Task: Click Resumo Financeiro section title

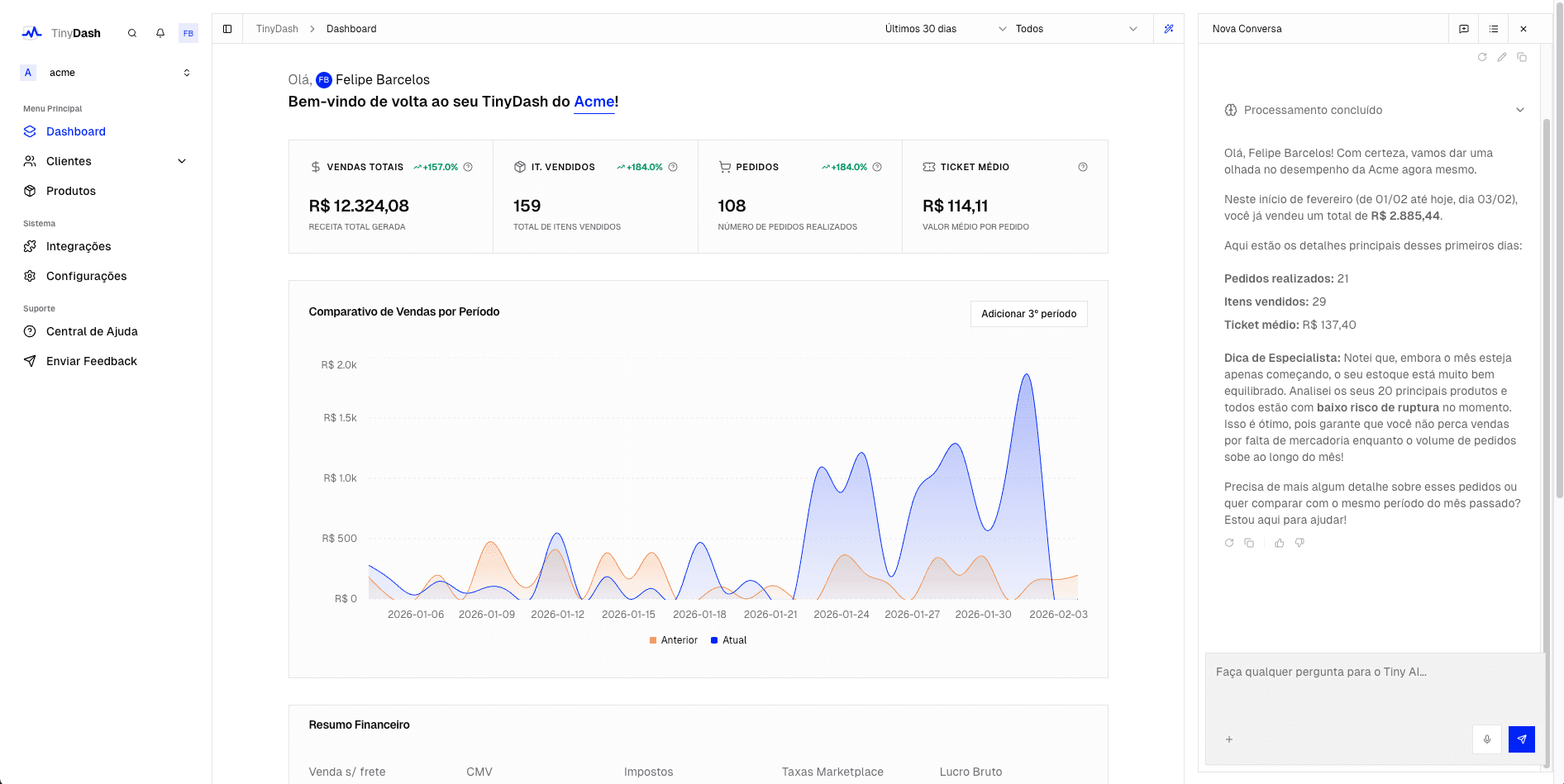Action: 359,725
